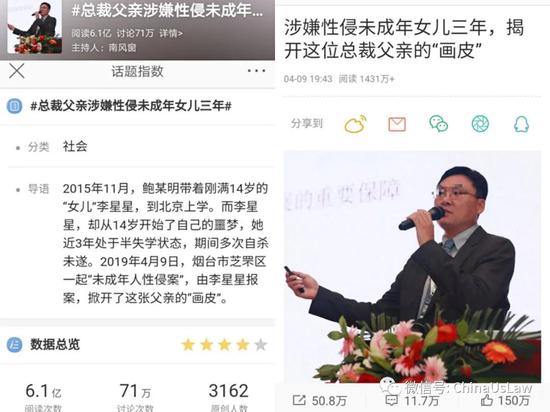This screenshot has width=550, height=412.
Task: Close the topic index panel with X
Action: pos(16,71)
